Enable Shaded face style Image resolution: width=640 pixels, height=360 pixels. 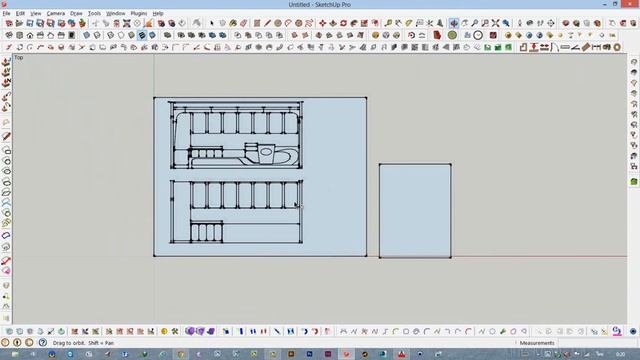coord(131,36)
